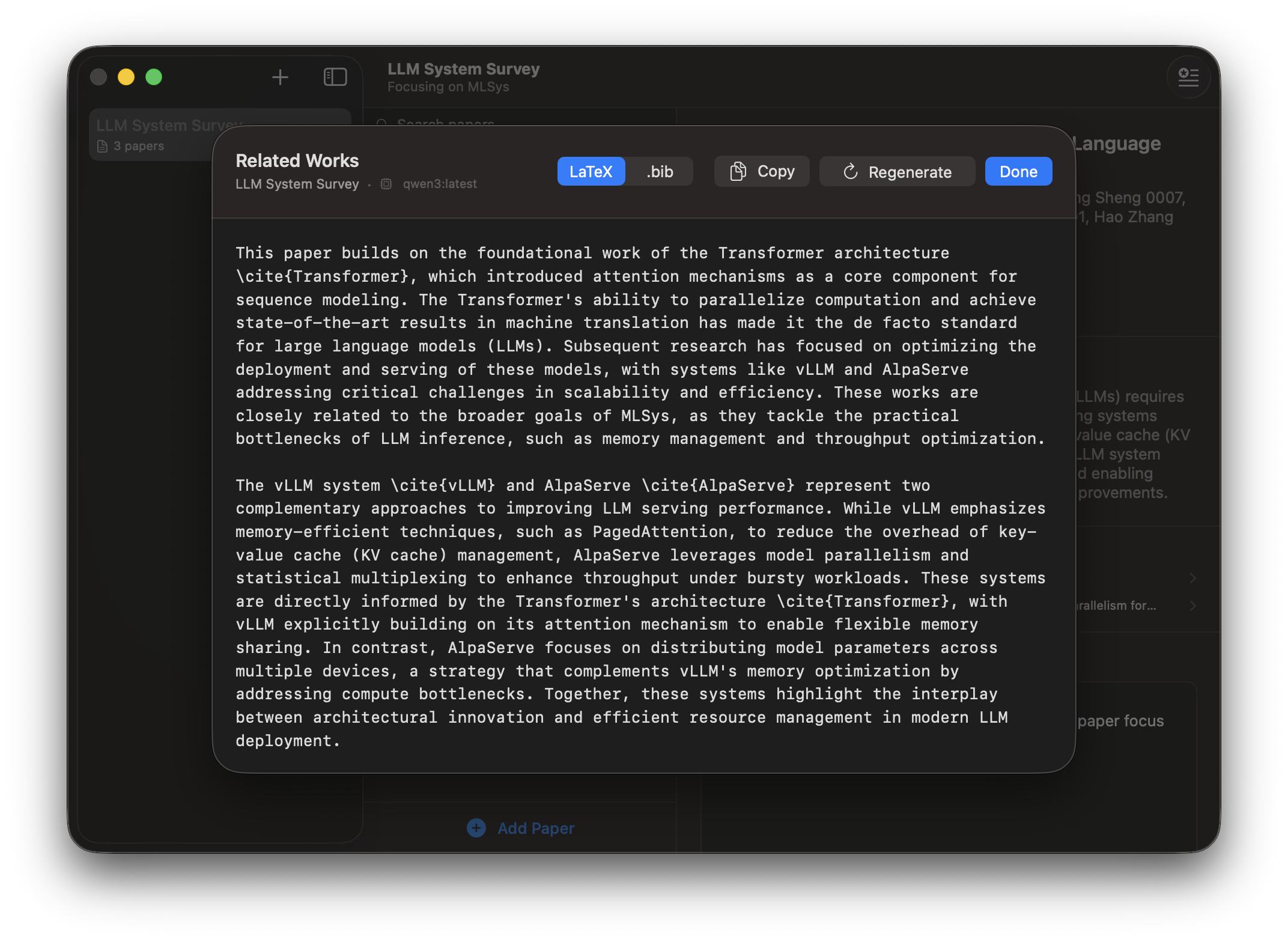Click the search magnifier in Search papers
The height and width of the screenshot is (942, 1288).
click(x=383, y=124)
